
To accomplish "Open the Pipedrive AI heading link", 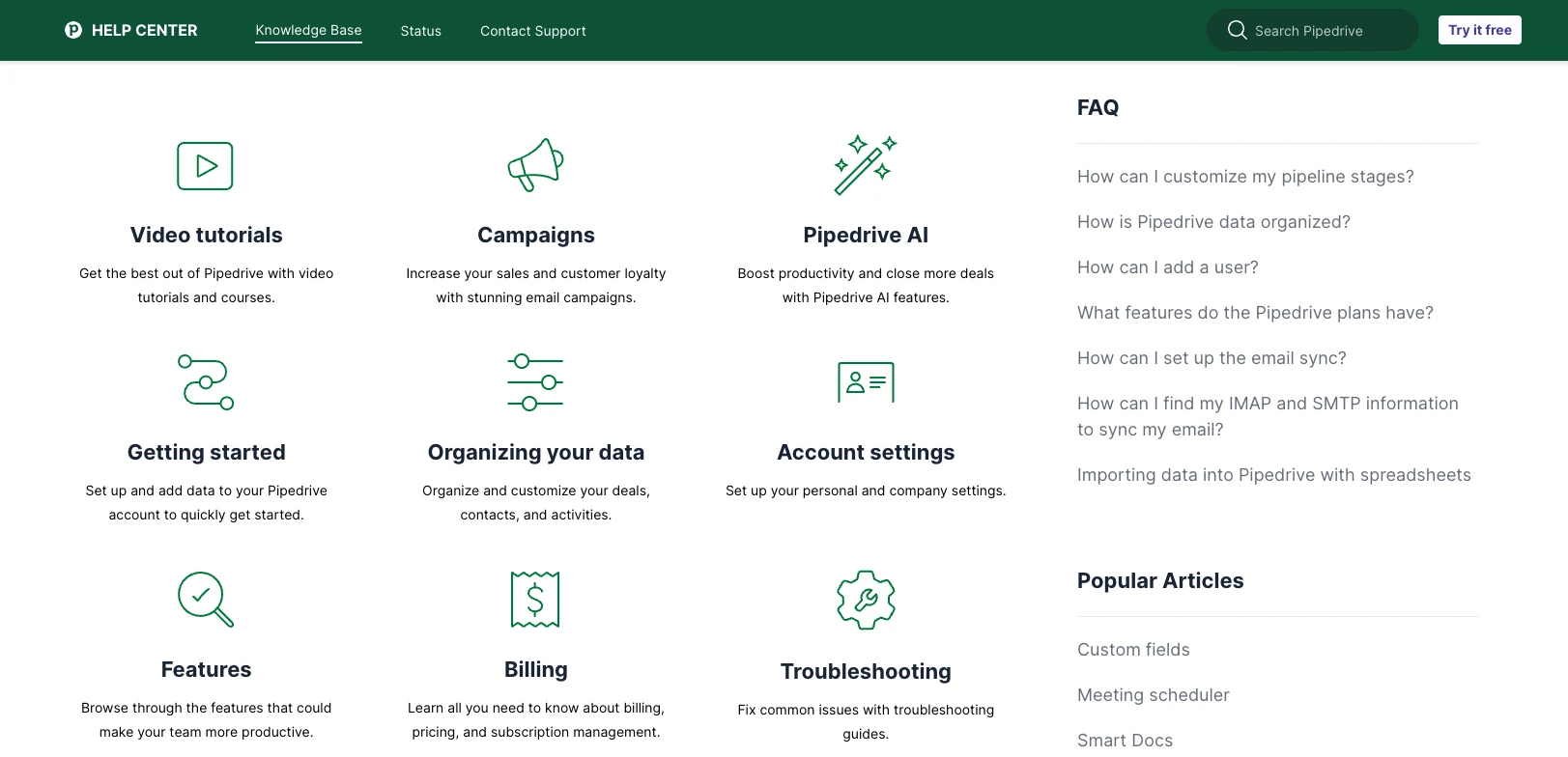I will click(866, 235).
